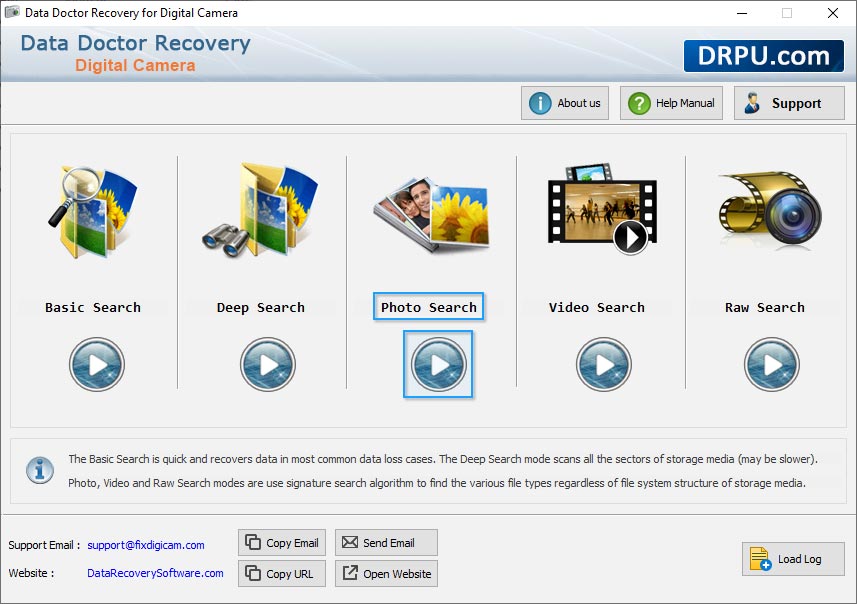857x604 pixels.
Task: Select the Raw Search label
Action: (x=765, y=307)
